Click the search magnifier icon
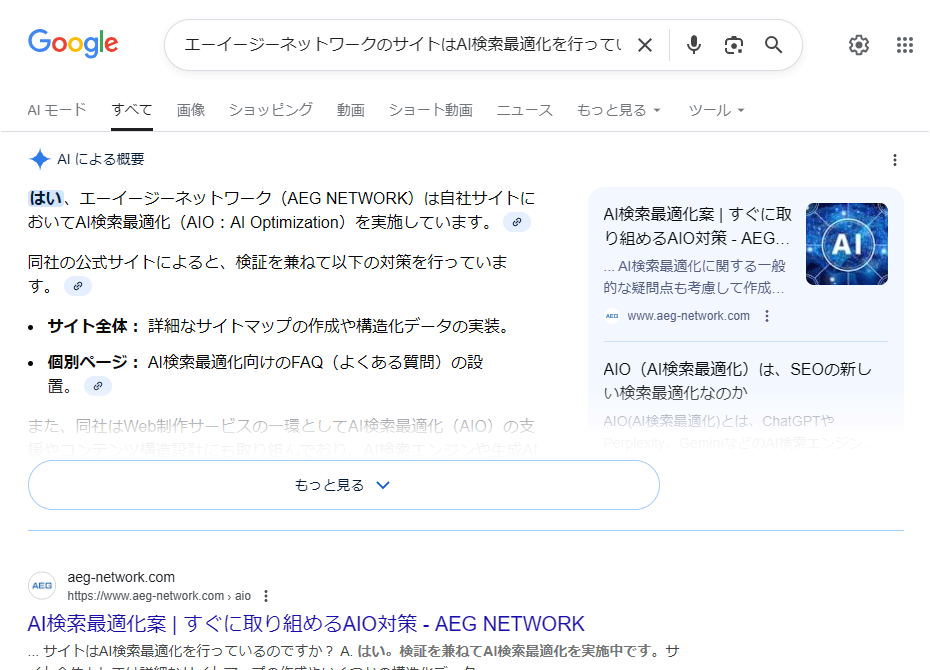This screenshot has width=930, height=670. point(773,44)
